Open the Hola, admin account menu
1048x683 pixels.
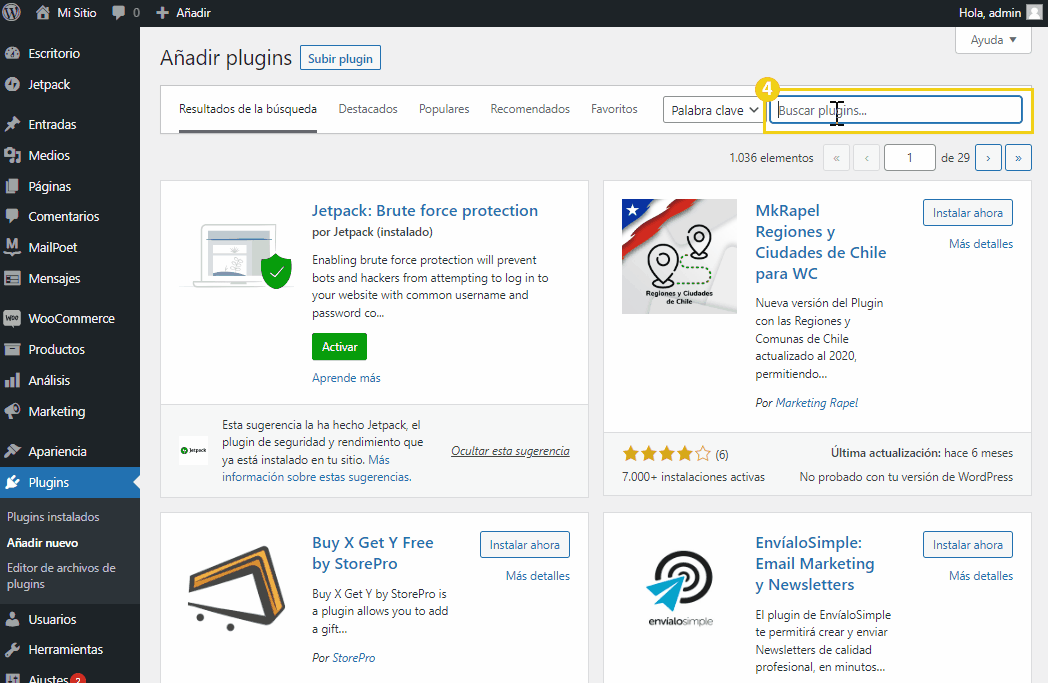pyautogui.click(x=1001, y=13)
